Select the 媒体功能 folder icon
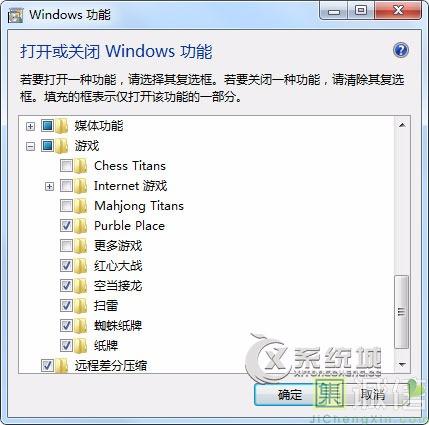Screen dimensions: 429x425 [x=61, y=126]
